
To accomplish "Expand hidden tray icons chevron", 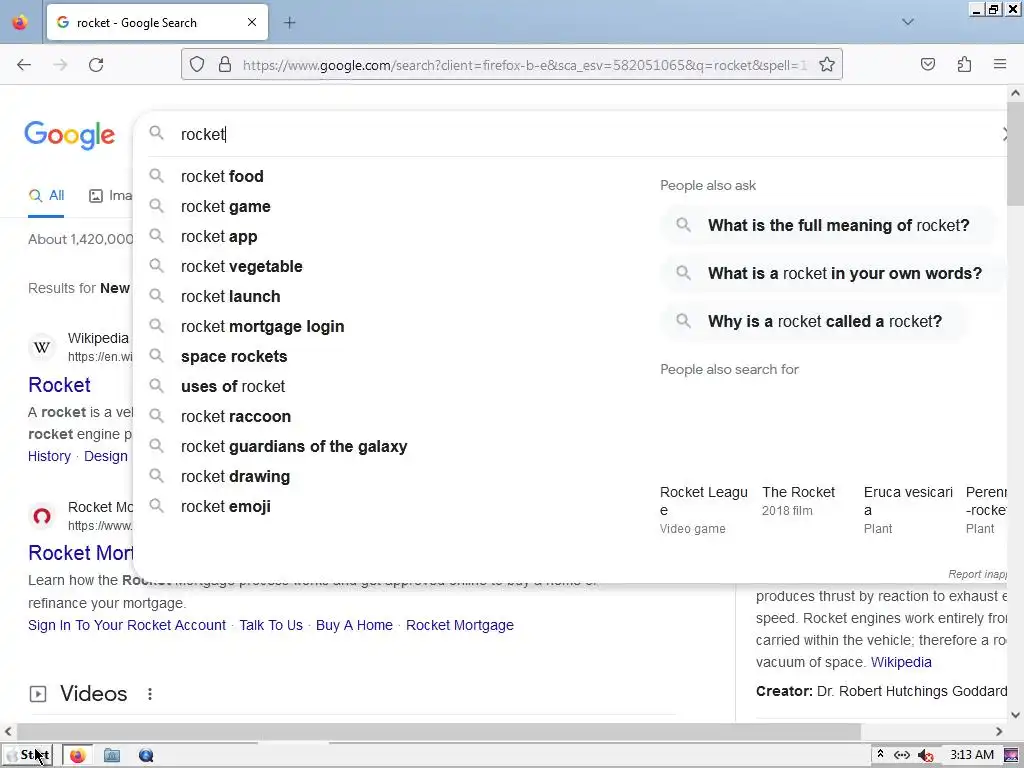I will tap(880, 754).
